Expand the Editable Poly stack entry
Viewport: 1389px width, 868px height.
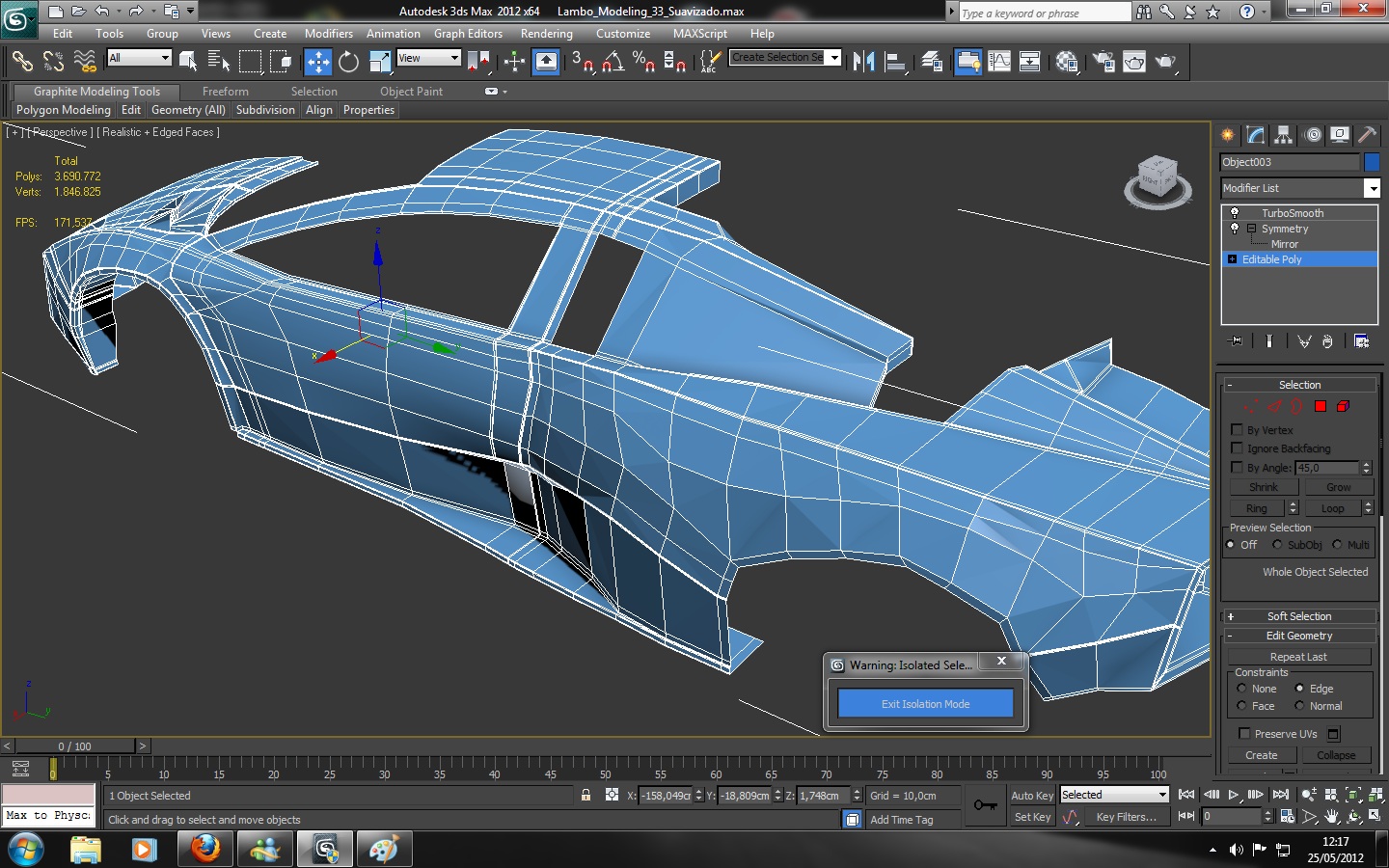[x=1232, y=259]
